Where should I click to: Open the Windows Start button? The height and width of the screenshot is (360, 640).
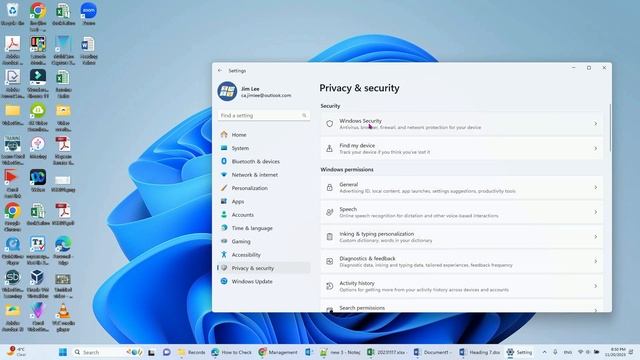pos(63,352)
